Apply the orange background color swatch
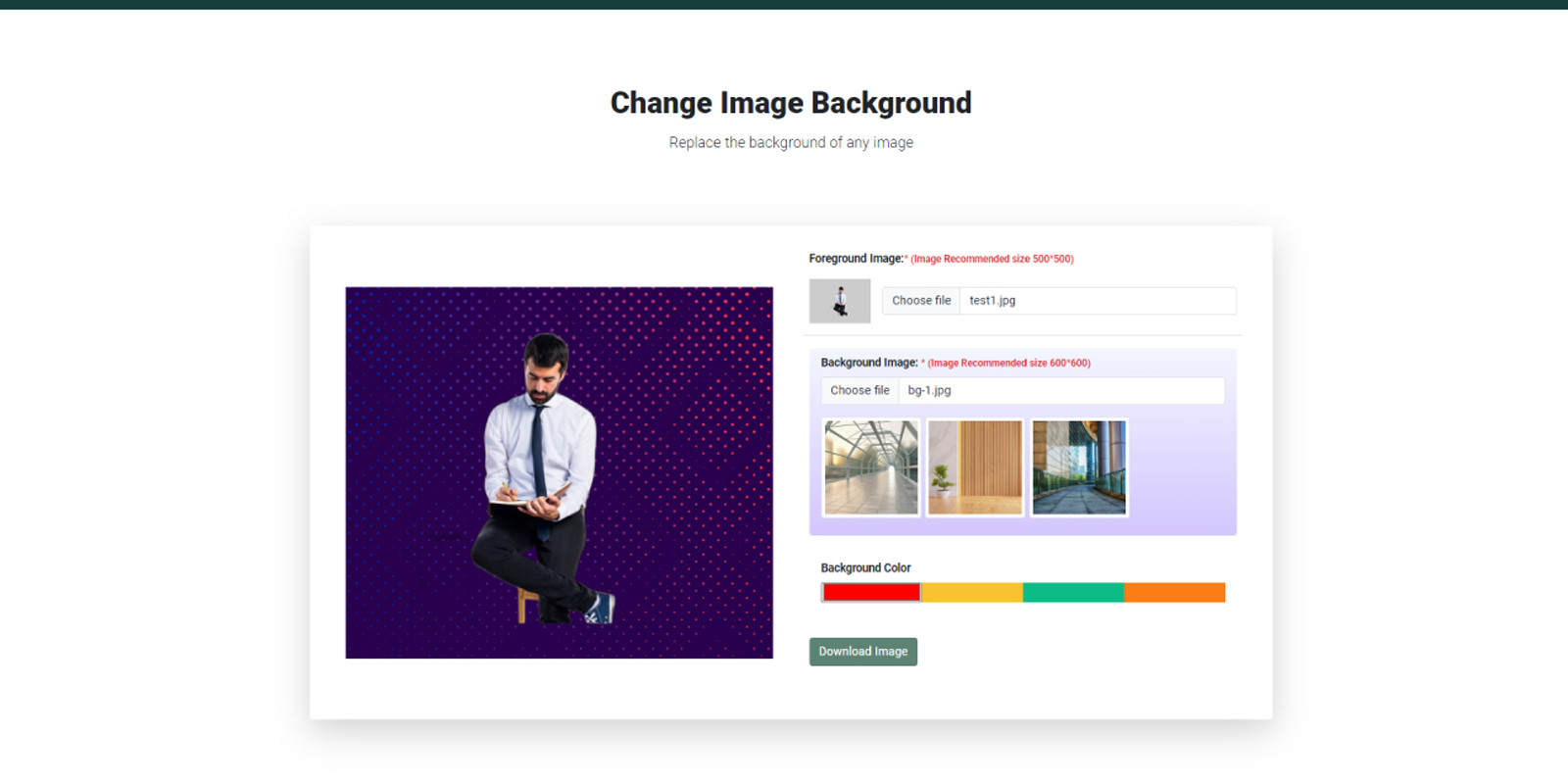Screen dimensions: 1568x784 pos(1174,592)
